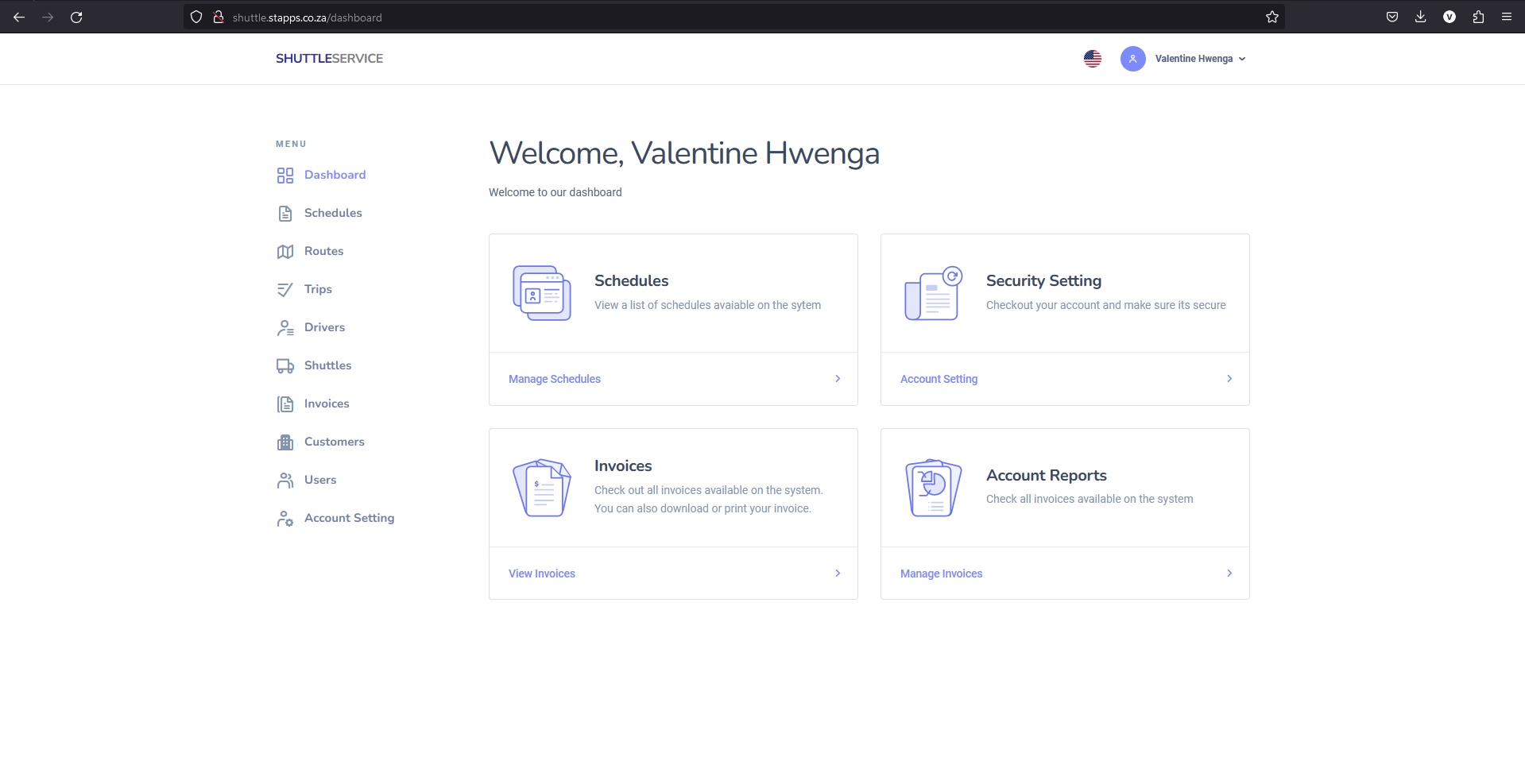Screen dimensions: 1525x784
Task: Click the Schedules card heading
Action: [x=631, y=280]
